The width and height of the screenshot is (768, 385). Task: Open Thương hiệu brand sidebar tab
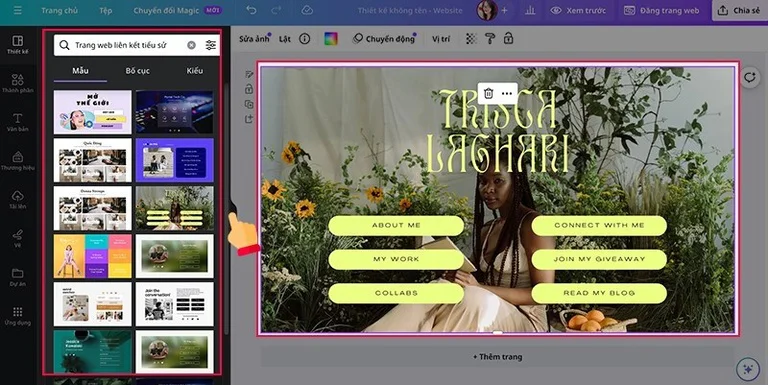pyautogui.click(x=18, y=161)
